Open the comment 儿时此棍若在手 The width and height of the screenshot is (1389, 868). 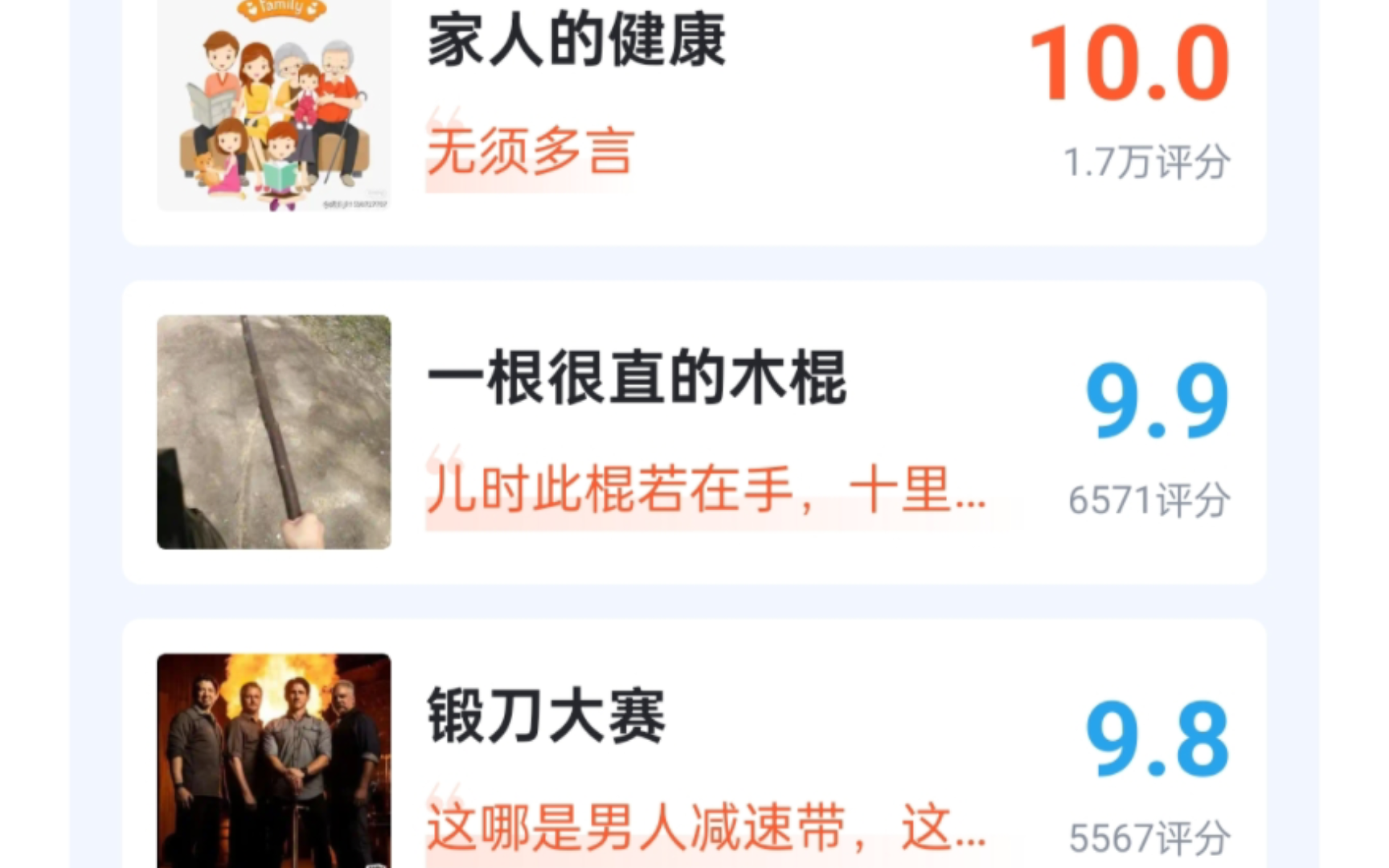coord(706,489)
